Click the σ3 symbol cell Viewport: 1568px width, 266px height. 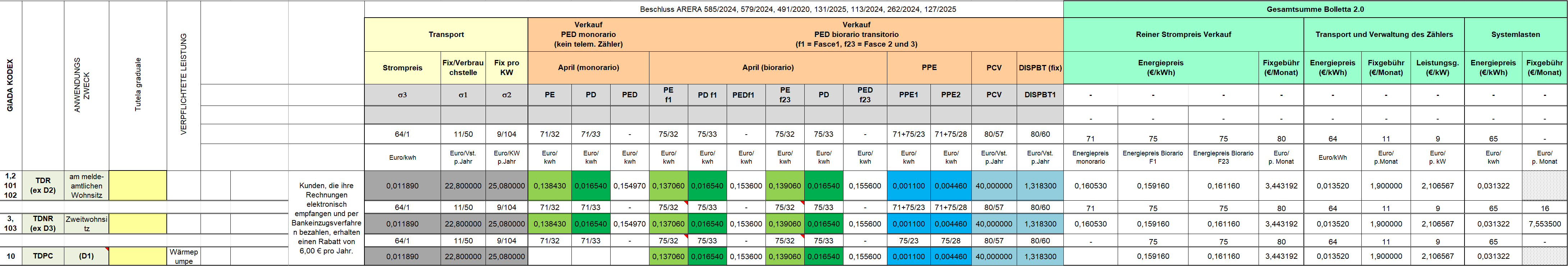point(403,95)
